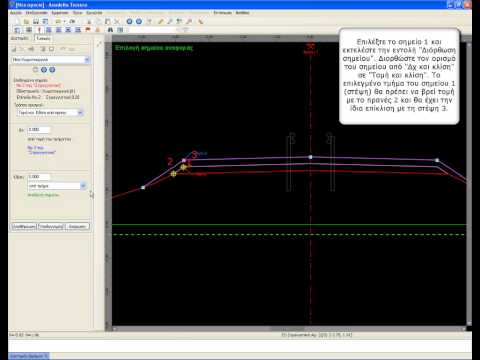Click the Δx value input field

tap(39, 130)
